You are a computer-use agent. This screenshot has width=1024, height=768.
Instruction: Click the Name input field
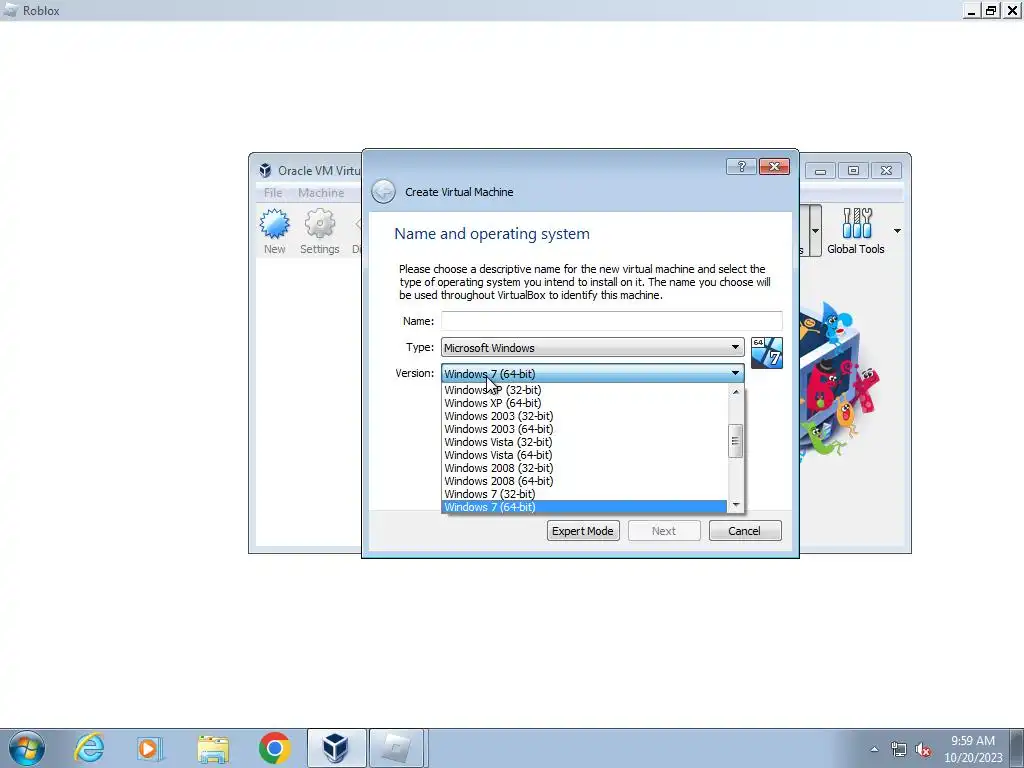coord(611,321)
